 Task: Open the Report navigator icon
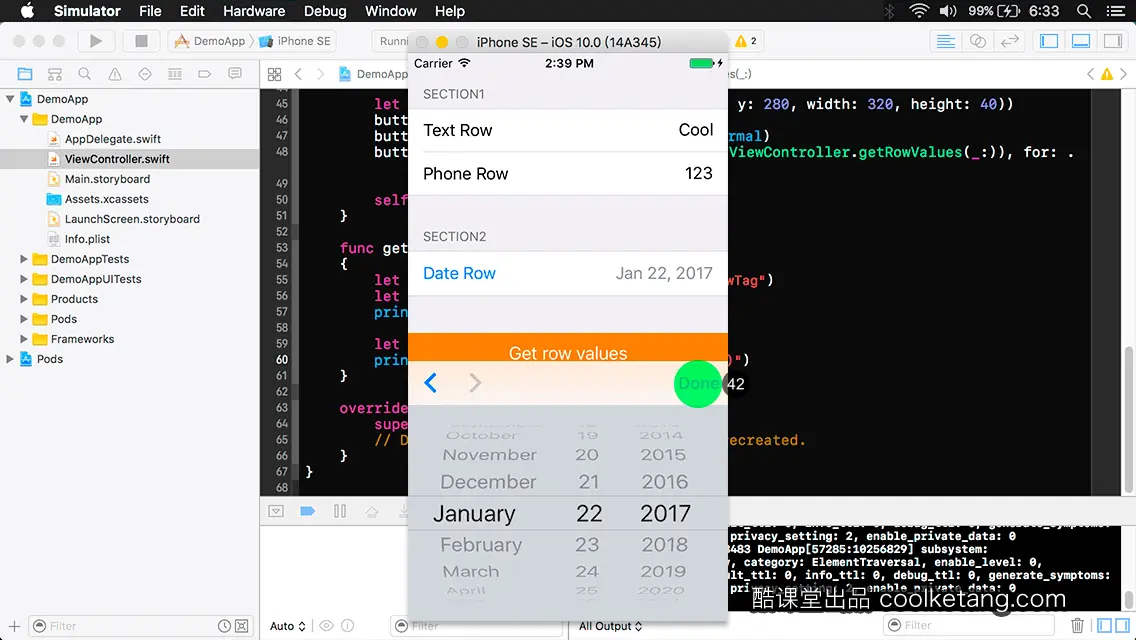point(235,74)
